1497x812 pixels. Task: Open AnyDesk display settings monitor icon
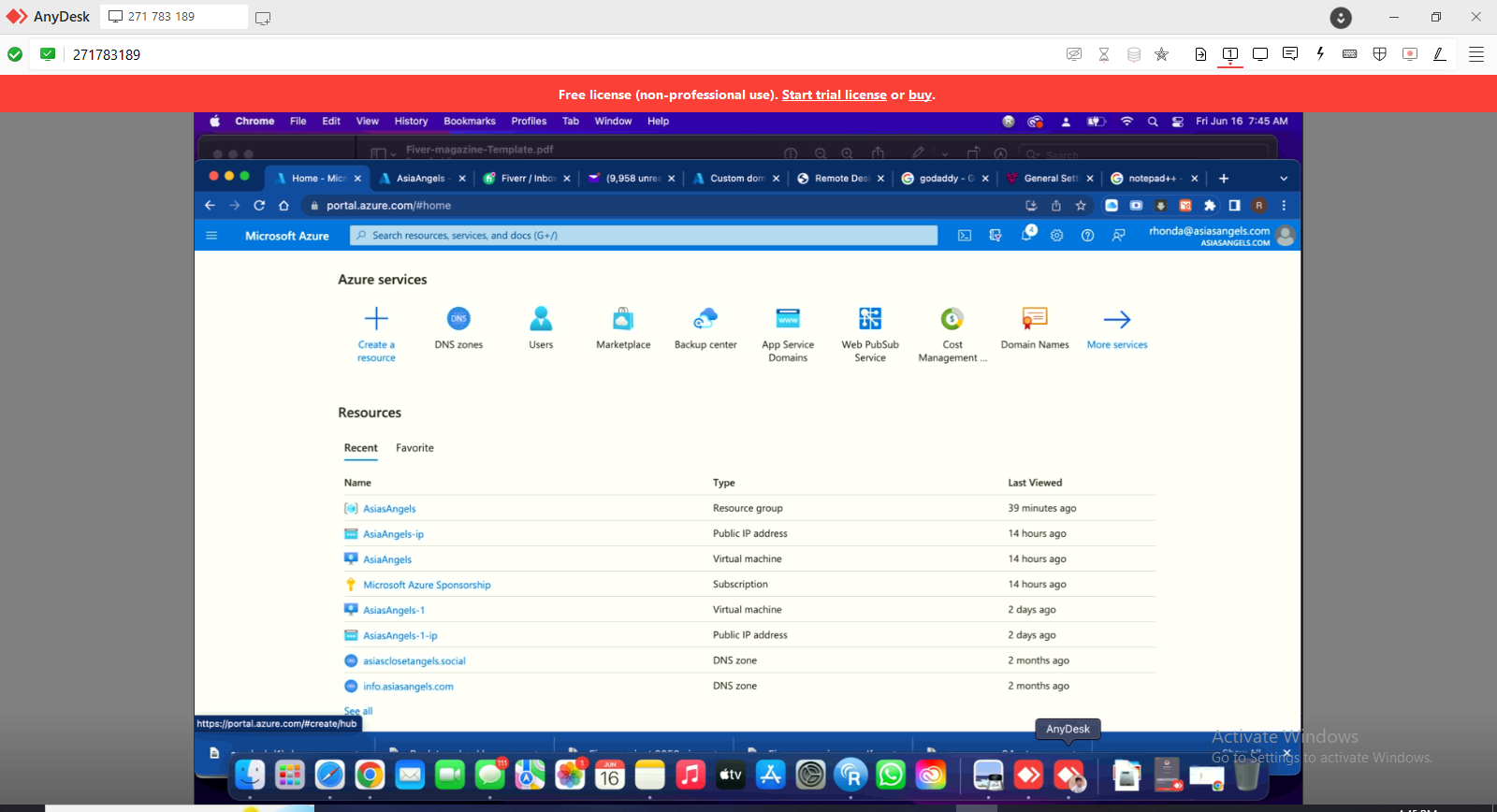coord(1260,54)
